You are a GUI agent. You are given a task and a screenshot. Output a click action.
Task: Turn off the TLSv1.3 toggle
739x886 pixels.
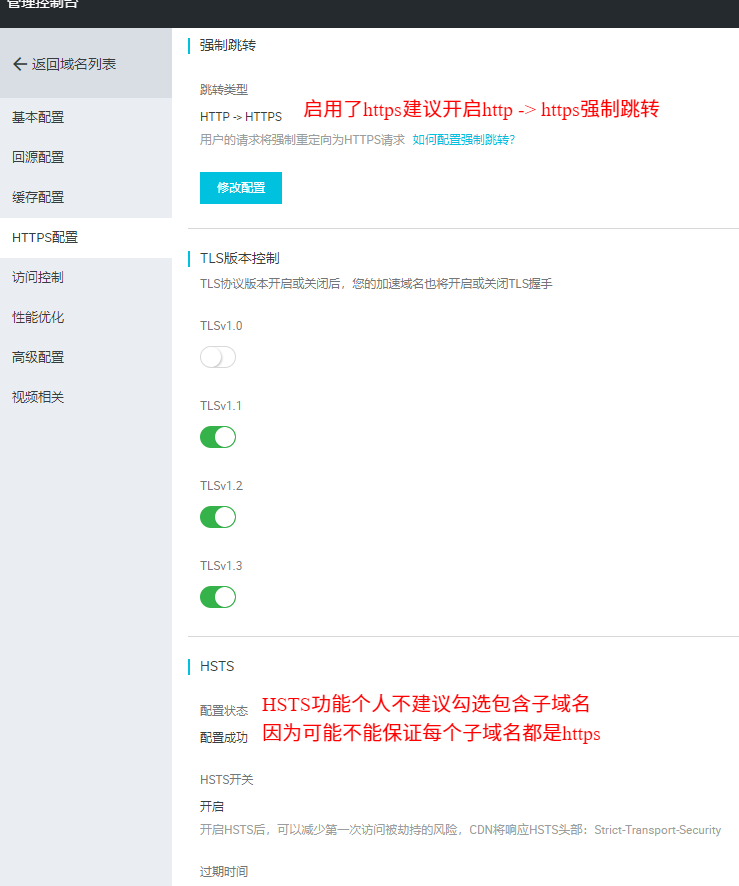pos(218,597)
